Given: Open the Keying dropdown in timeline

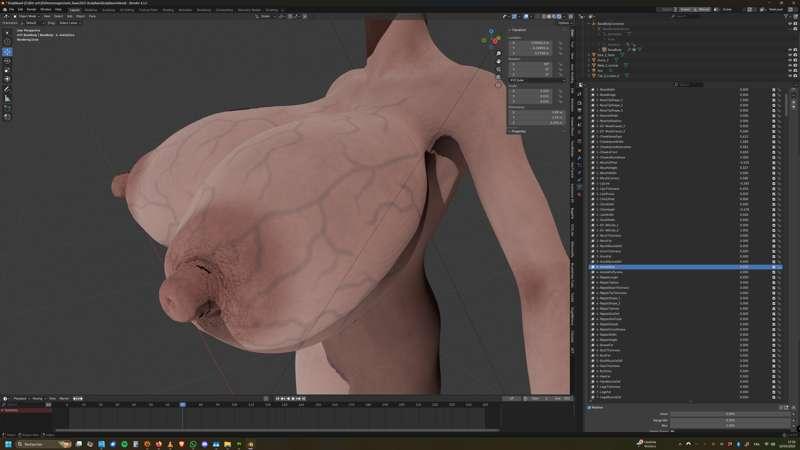Looking at the screenshot, I should 37,398.
